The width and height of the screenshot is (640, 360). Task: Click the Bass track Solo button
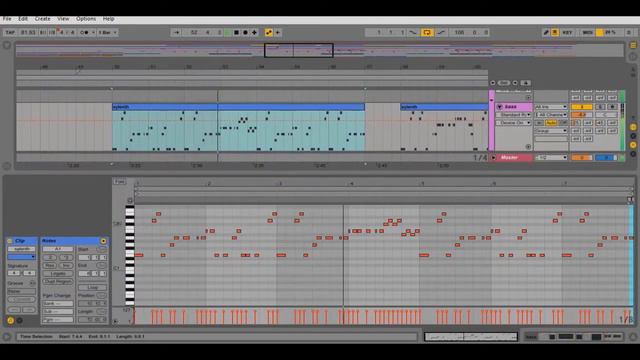600,107
